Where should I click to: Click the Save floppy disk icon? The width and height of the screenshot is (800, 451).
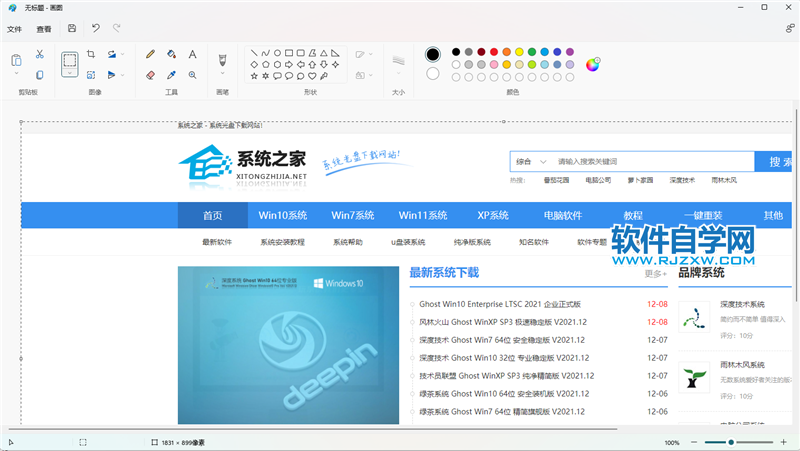pos(72,29)
